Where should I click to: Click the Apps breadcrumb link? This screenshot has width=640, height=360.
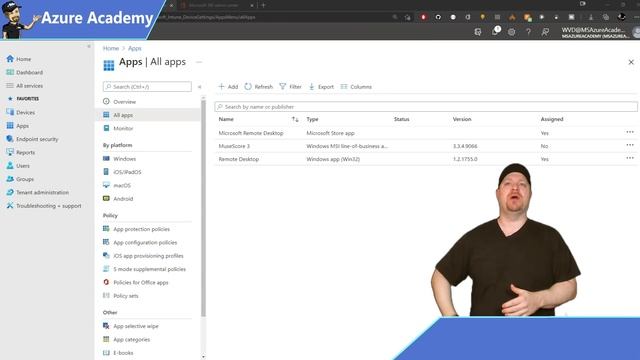[x=135, y=48]
